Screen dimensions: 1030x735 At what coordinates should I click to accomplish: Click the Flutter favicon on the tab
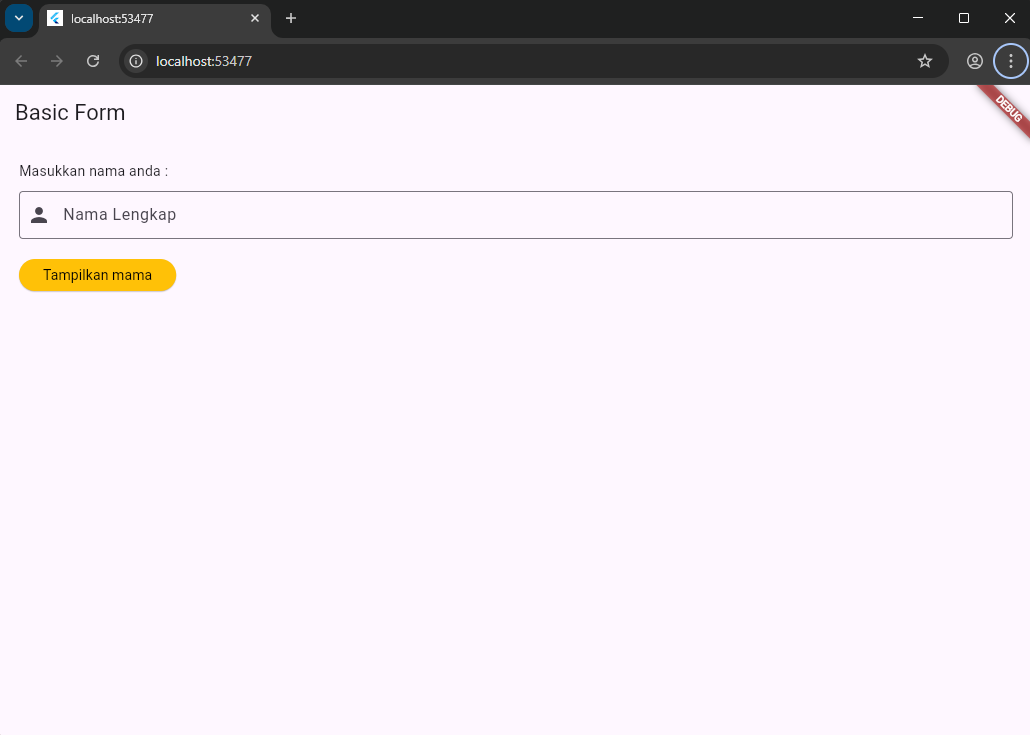click(55, 18)
